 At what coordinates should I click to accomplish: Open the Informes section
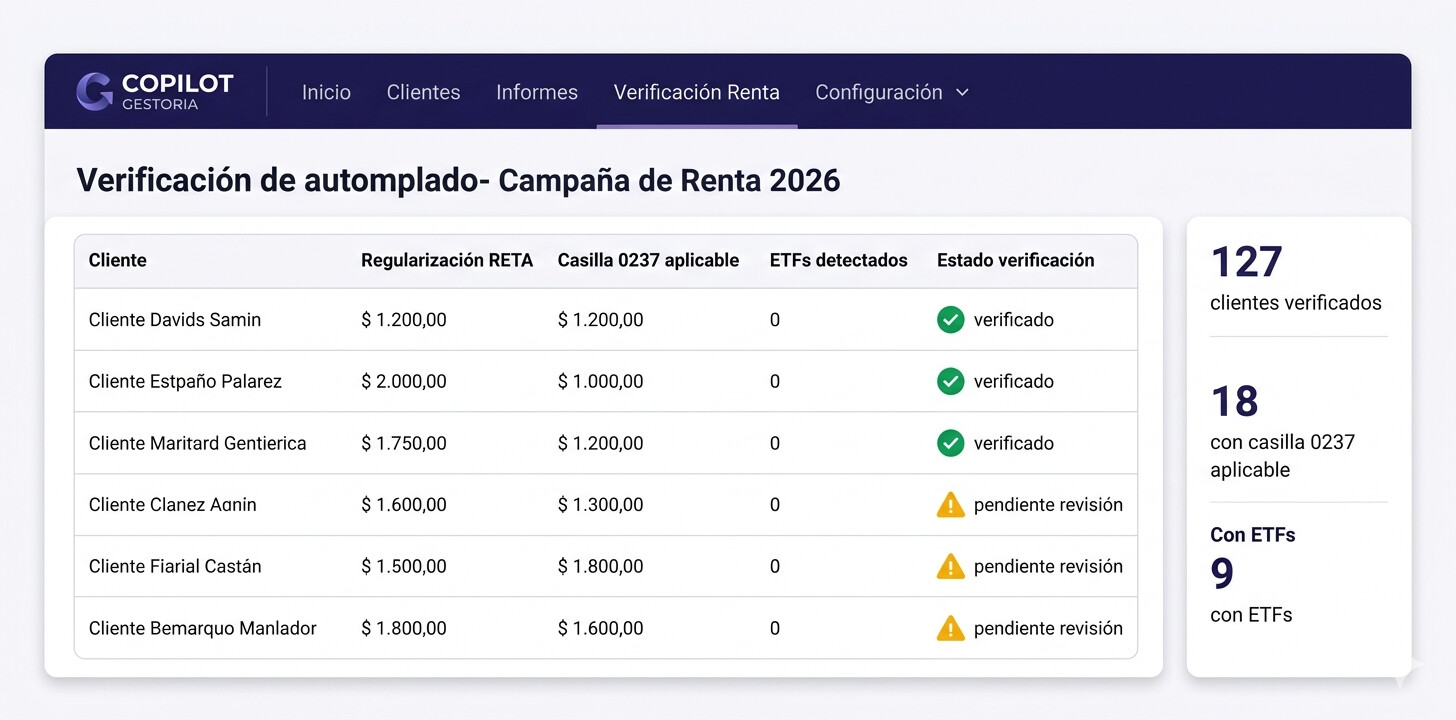click(537, 92)
